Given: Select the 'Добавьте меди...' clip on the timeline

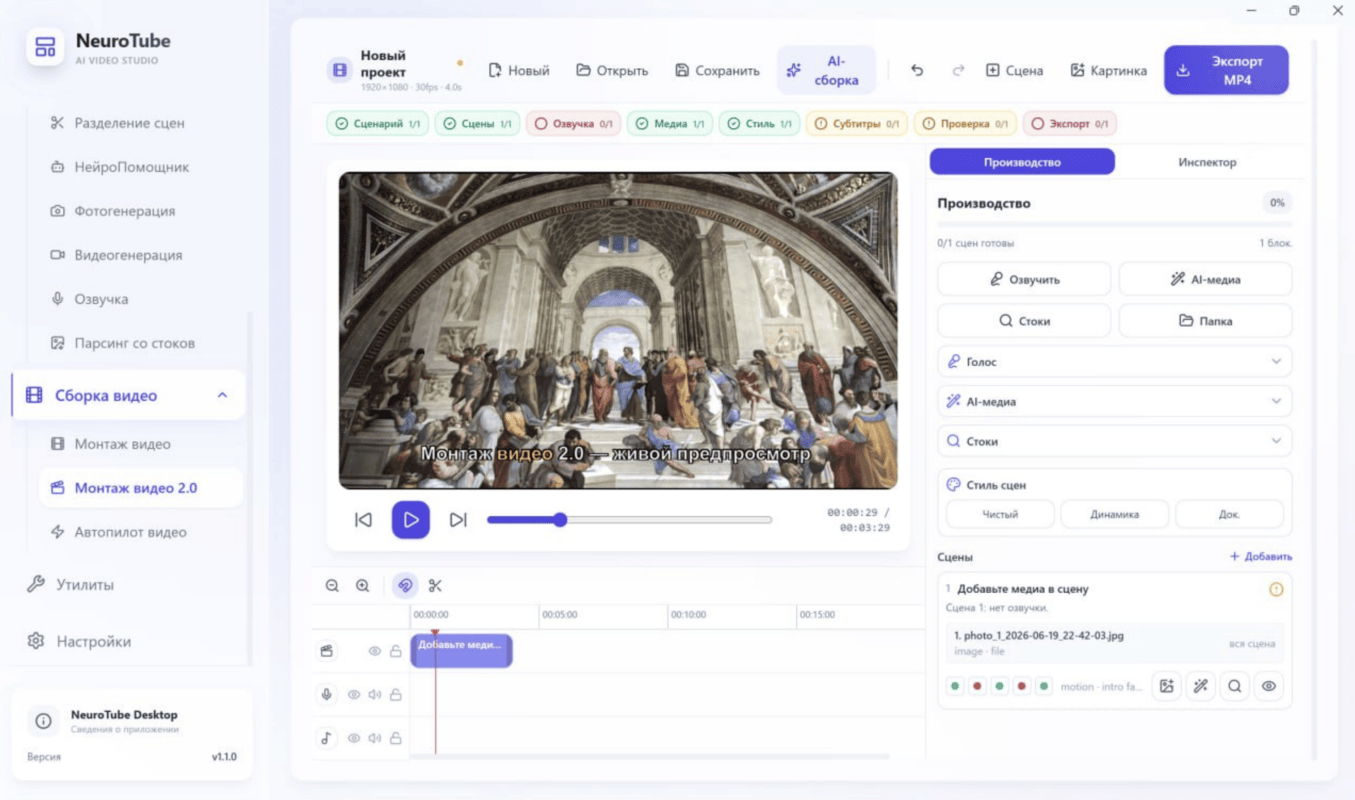Looking at the screenshot, I should (461, 650).
